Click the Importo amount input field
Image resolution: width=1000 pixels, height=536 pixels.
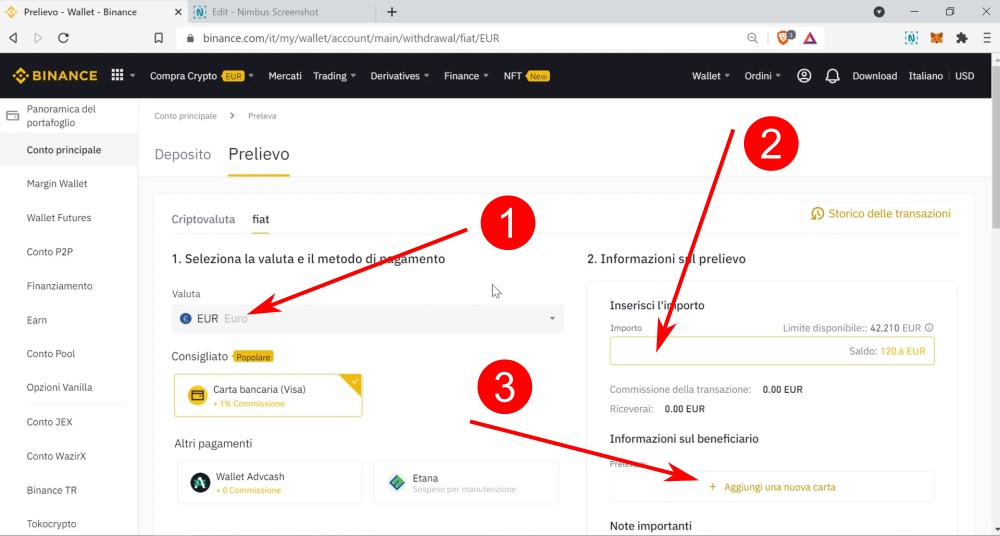coord(772,351)
